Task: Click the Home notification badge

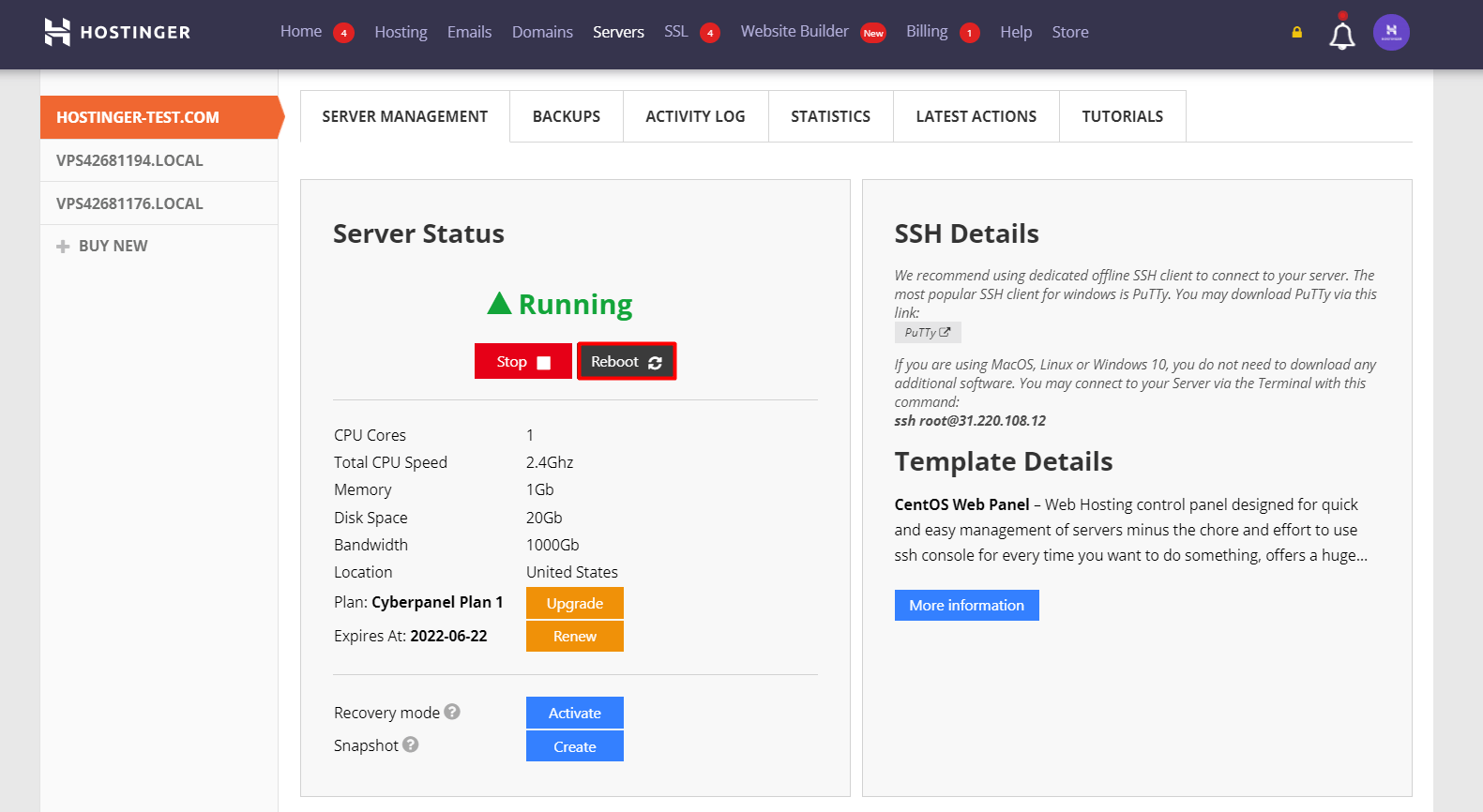Action: [x=344, y=33]
